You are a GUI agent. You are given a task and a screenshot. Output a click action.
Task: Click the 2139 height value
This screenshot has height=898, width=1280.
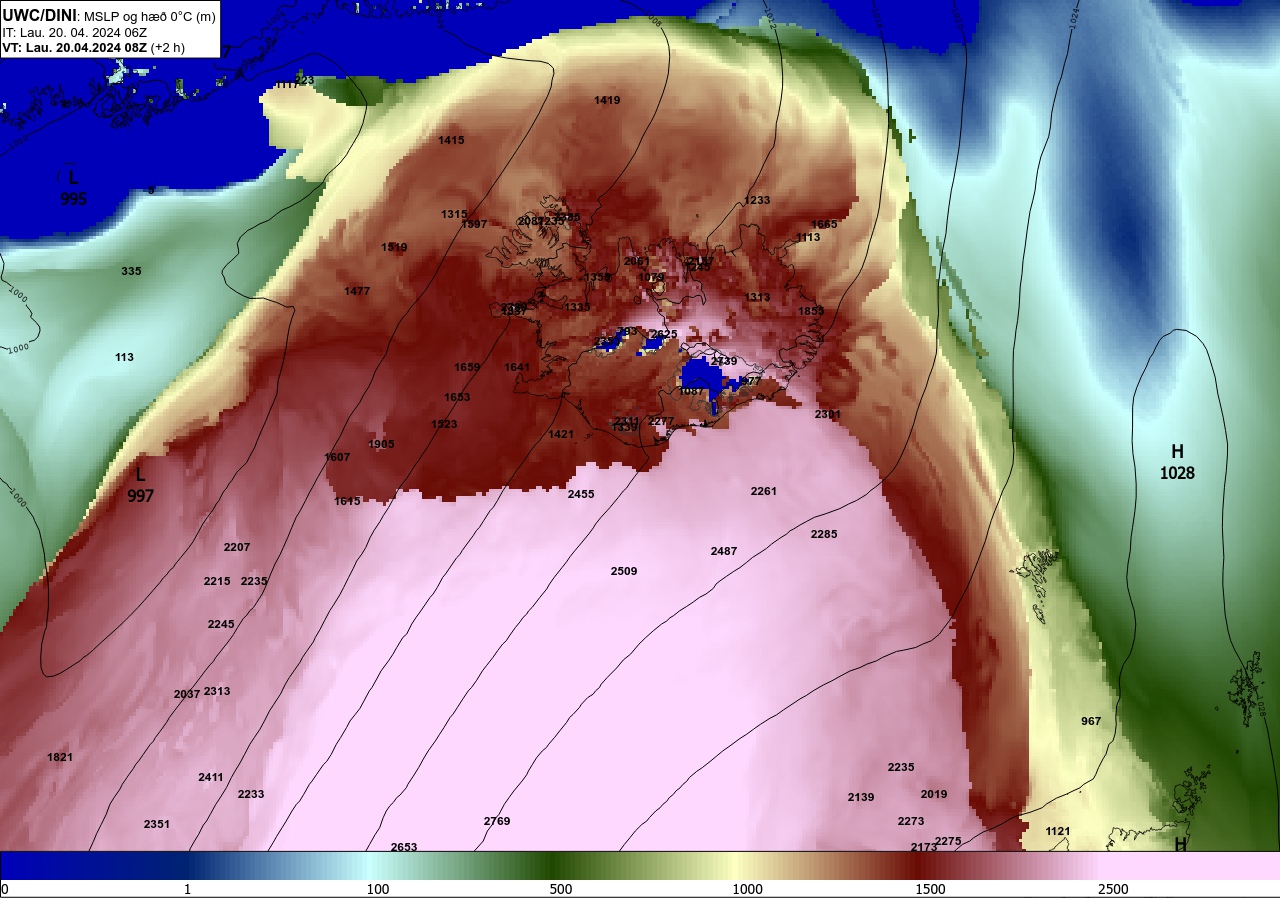pyautogui.click(x=861, y=797)
